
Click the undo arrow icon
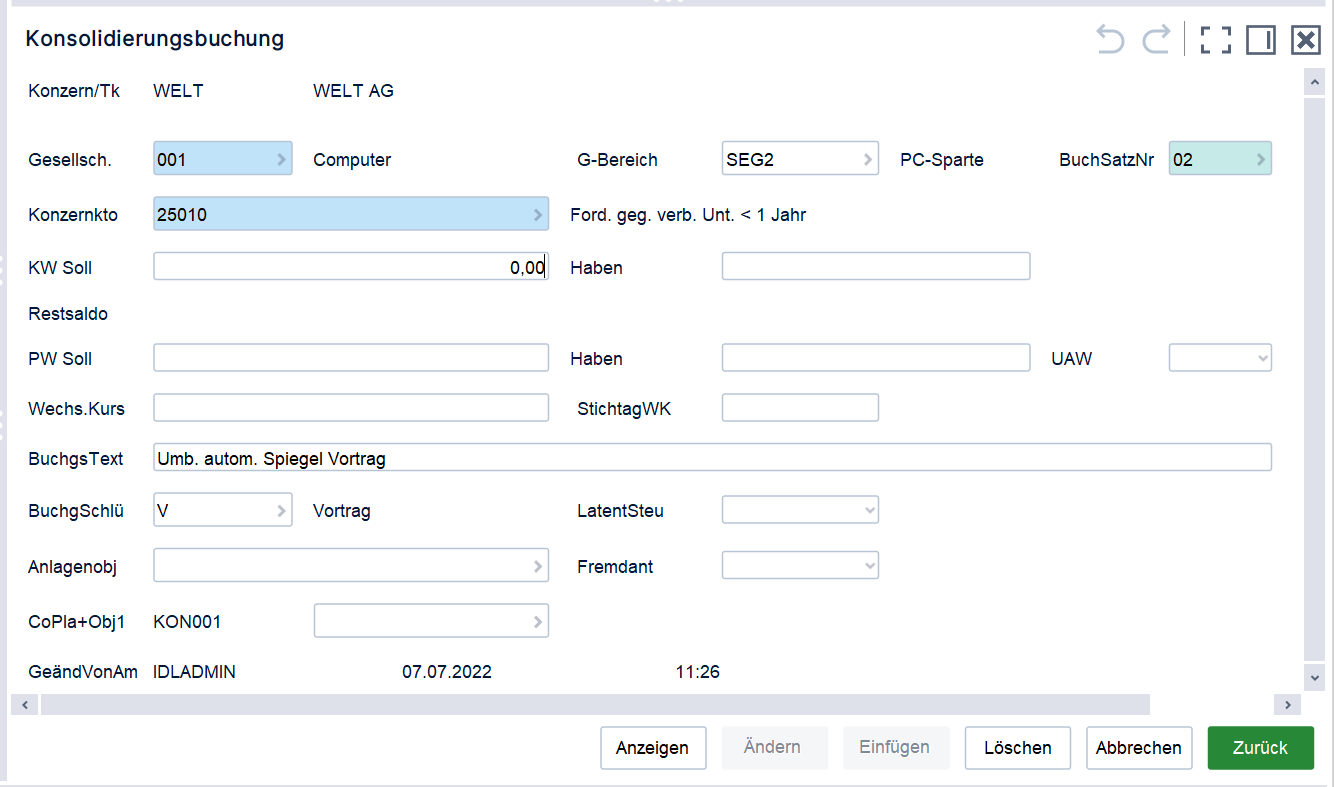(1111, 40)
